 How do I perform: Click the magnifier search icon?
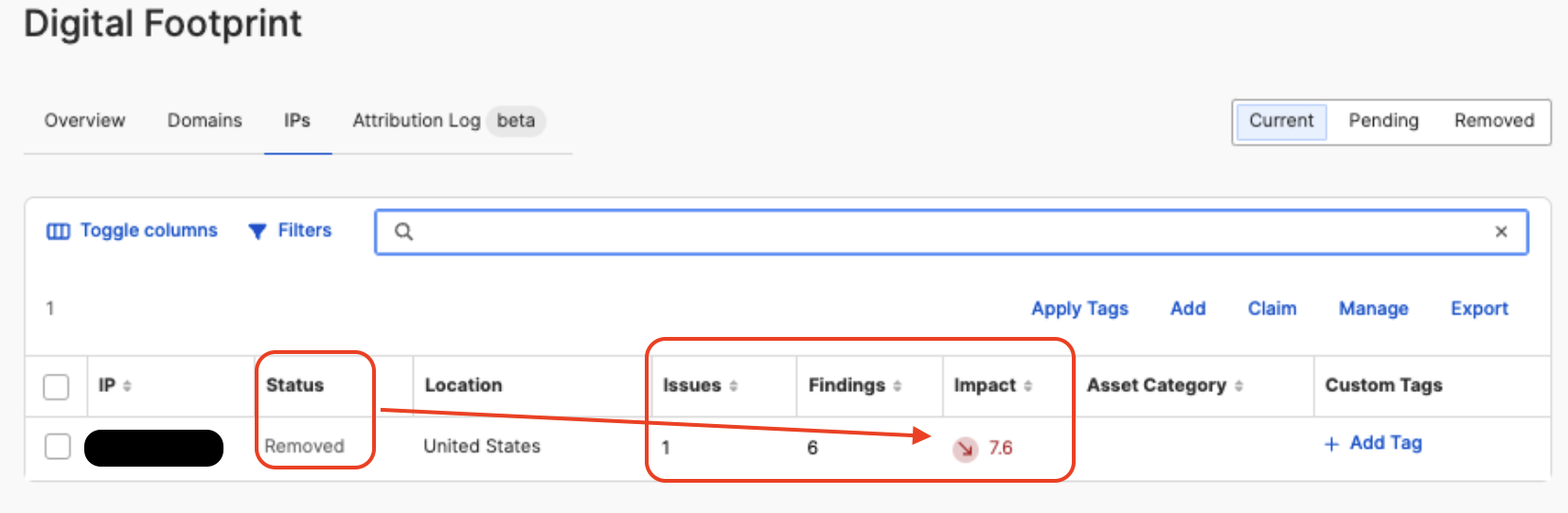pos(403,232)
